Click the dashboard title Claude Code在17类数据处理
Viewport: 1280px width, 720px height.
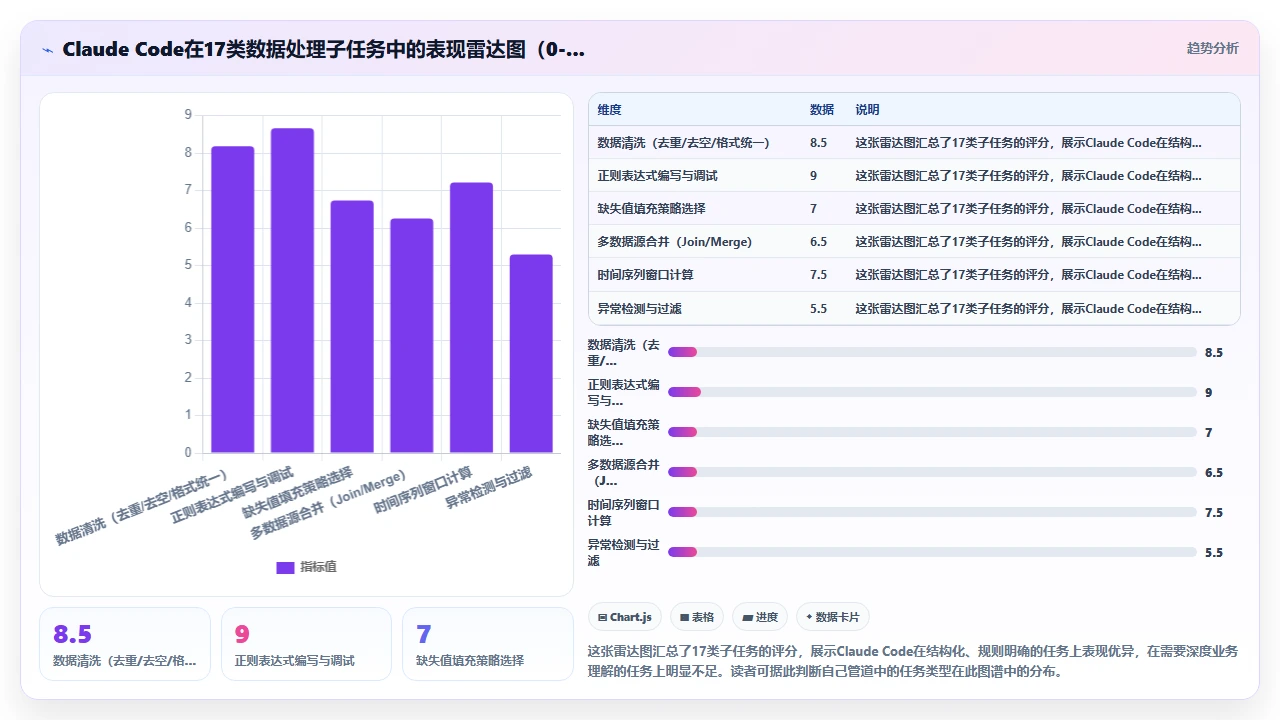(324, 49)
